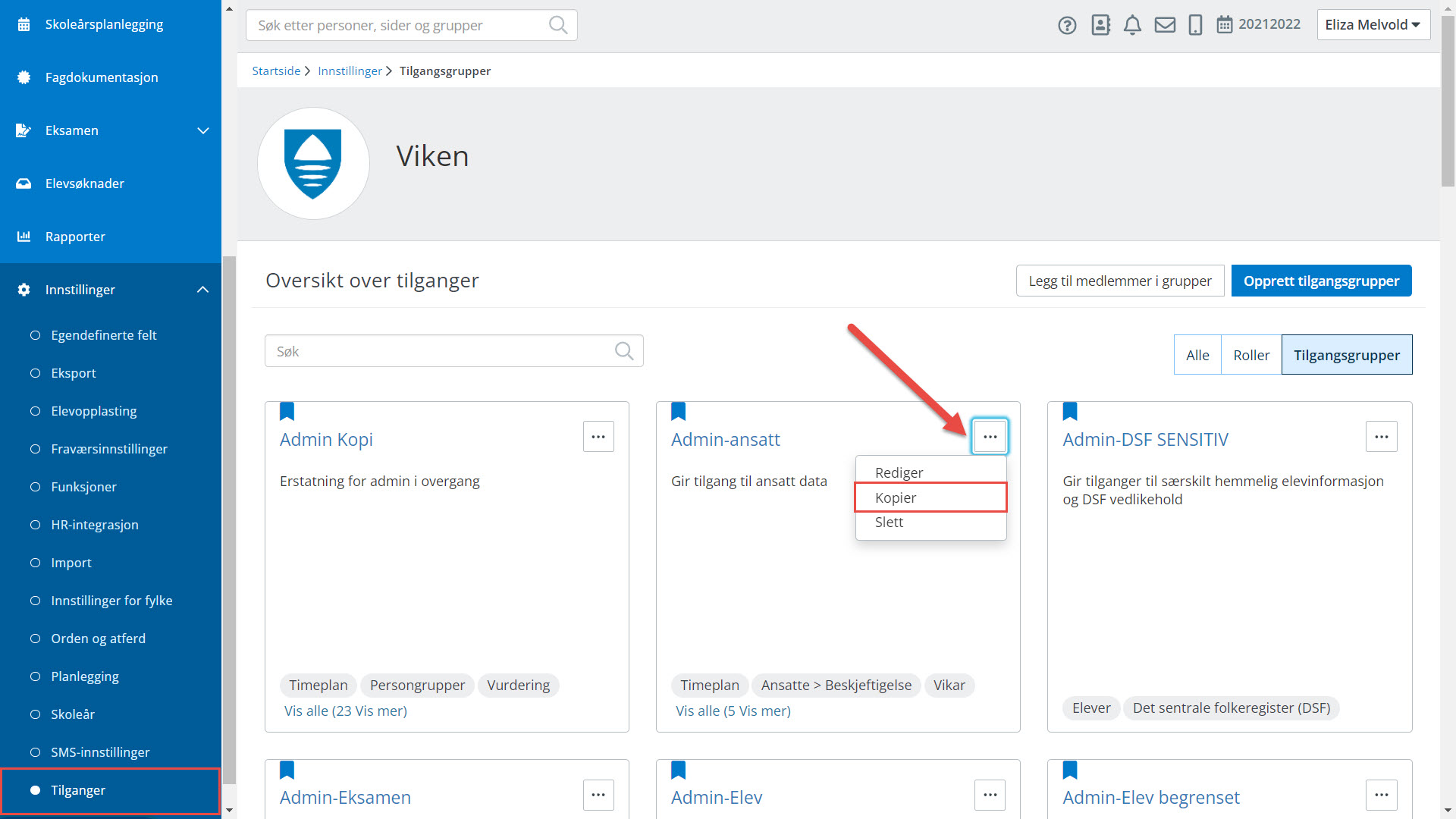Switch to the Tilgangsgrupper filter tab
This screenshot has height=819, width=1456.
coord(1347,355)
